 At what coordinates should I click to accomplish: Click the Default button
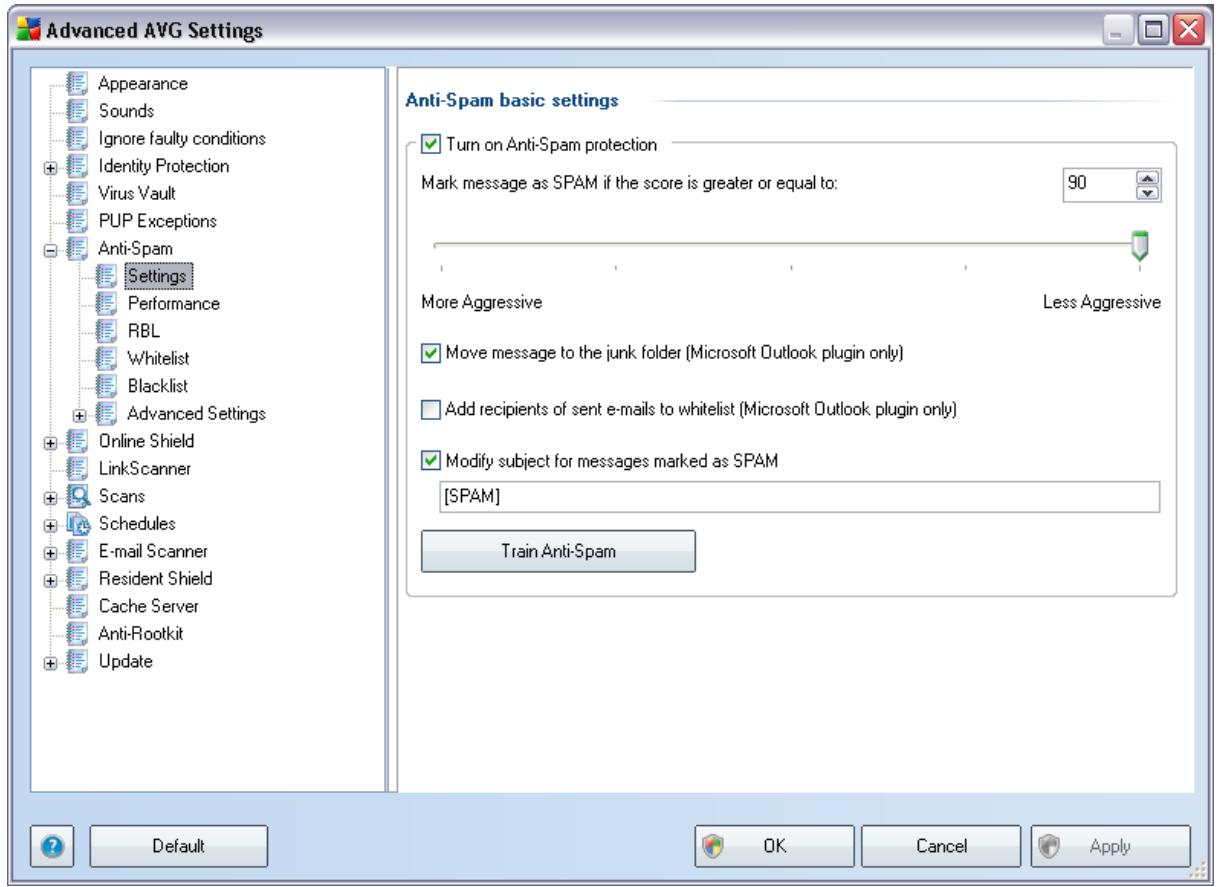(x=179, y=845)
